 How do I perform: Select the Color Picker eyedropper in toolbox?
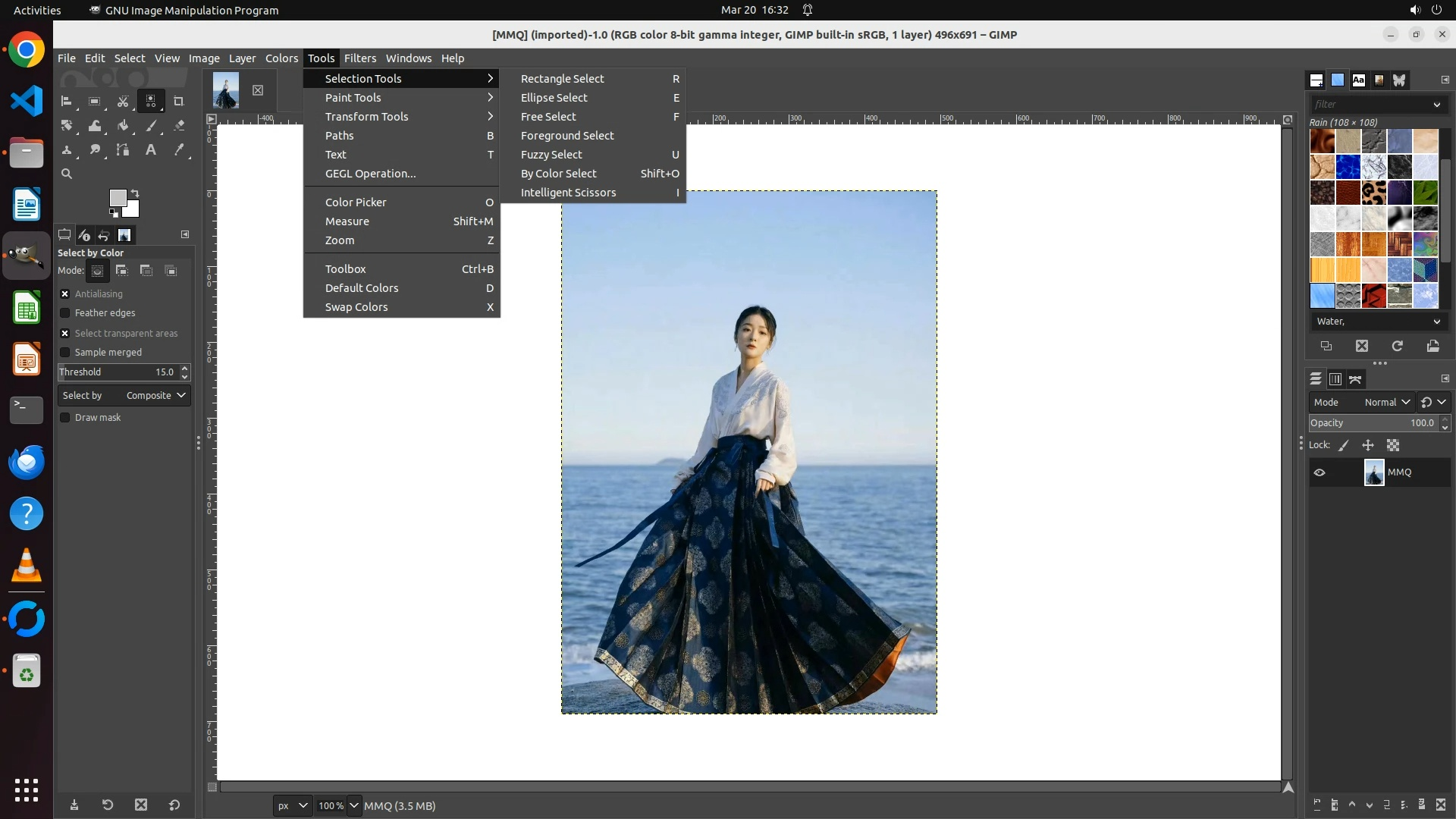(179, 150)
